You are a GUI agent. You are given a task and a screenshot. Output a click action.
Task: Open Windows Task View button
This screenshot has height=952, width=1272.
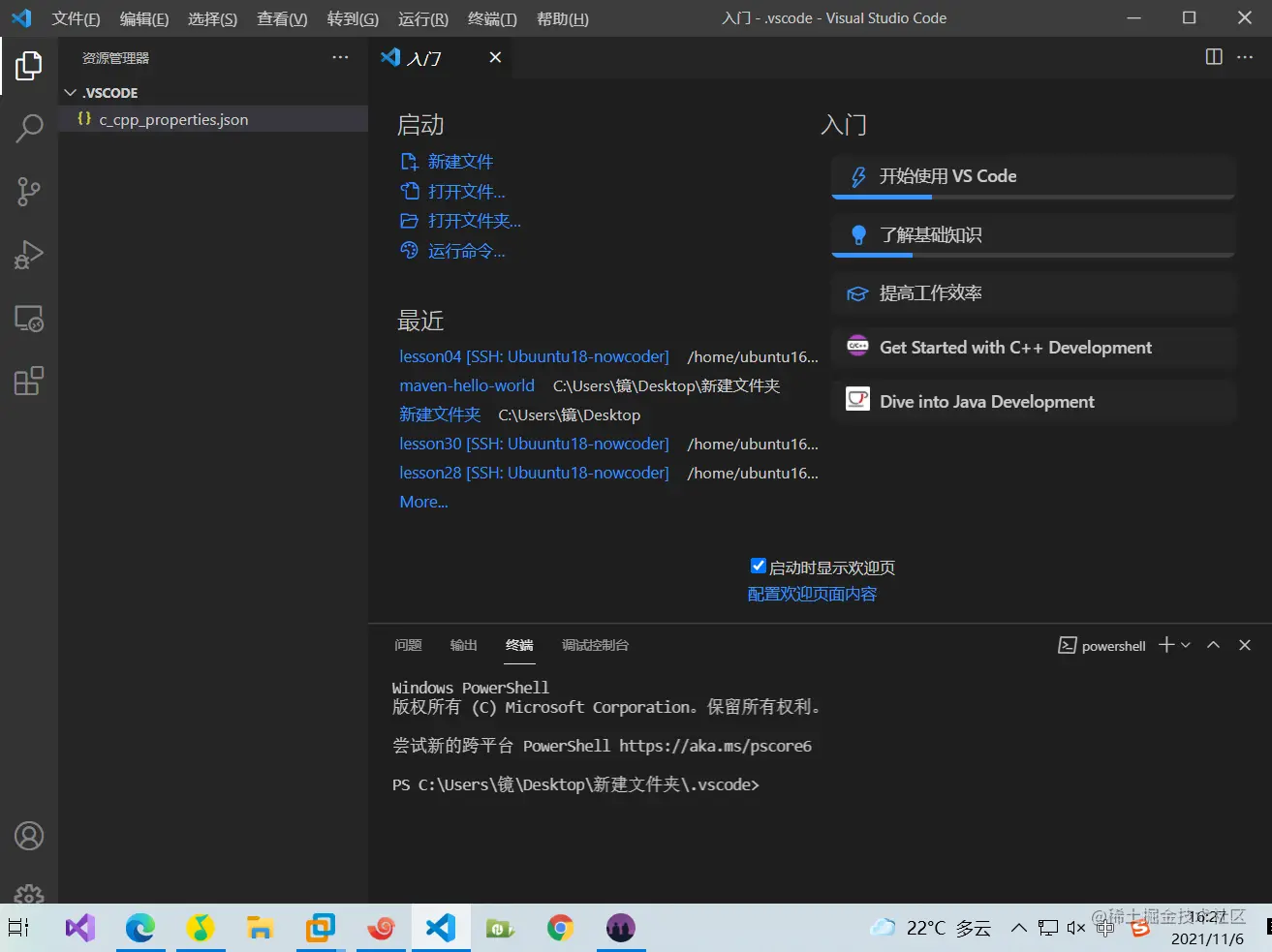click(x=18, y=928)
